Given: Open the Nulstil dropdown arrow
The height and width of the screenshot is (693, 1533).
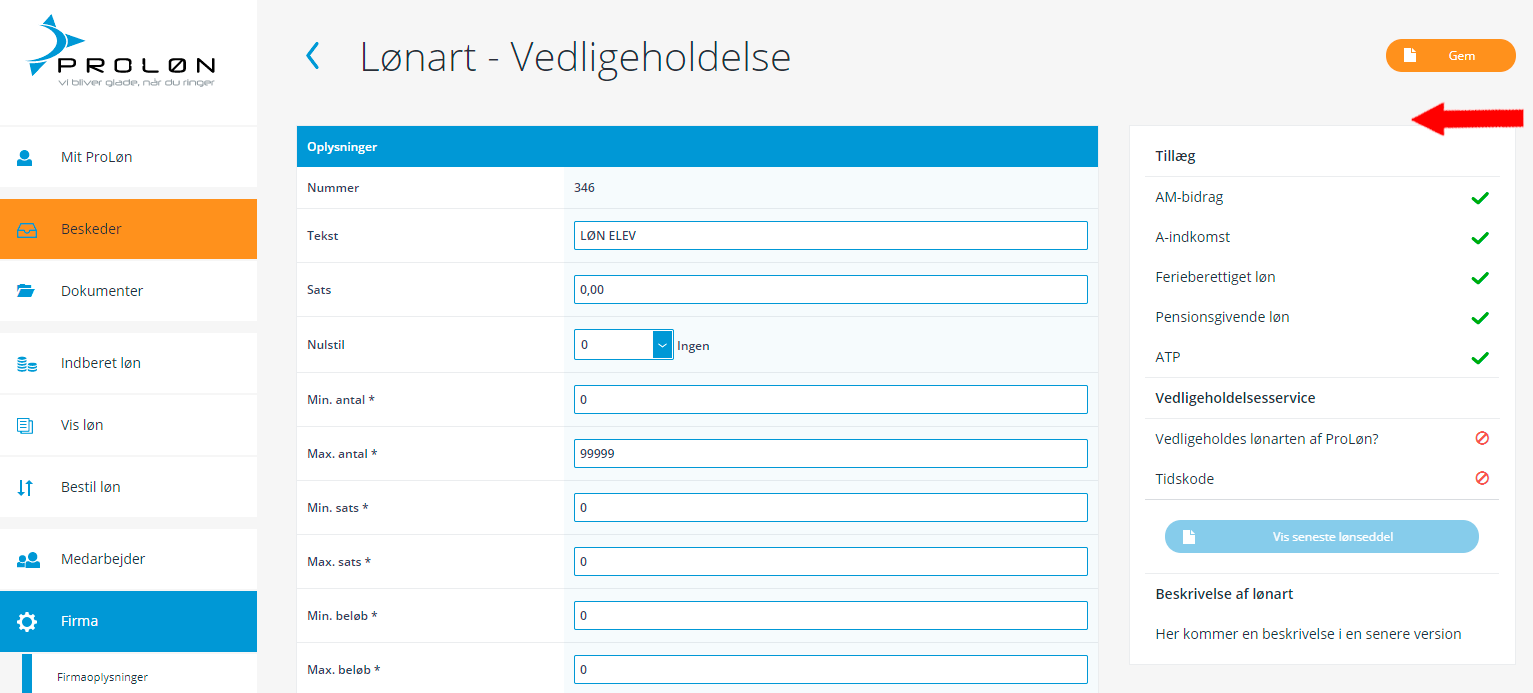Looking at the screenshot, I should 662,345.
